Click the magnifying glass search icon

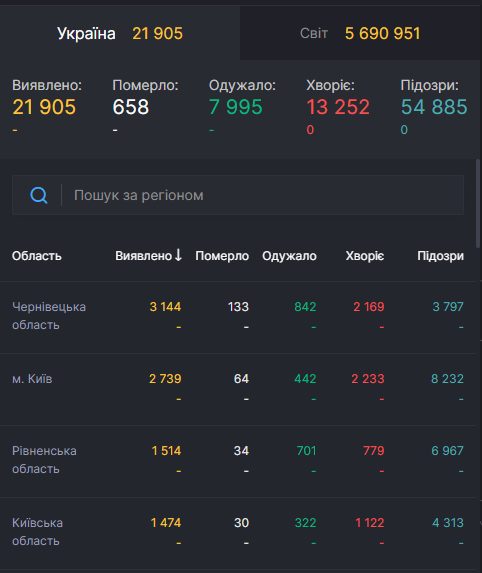point(38,195)
